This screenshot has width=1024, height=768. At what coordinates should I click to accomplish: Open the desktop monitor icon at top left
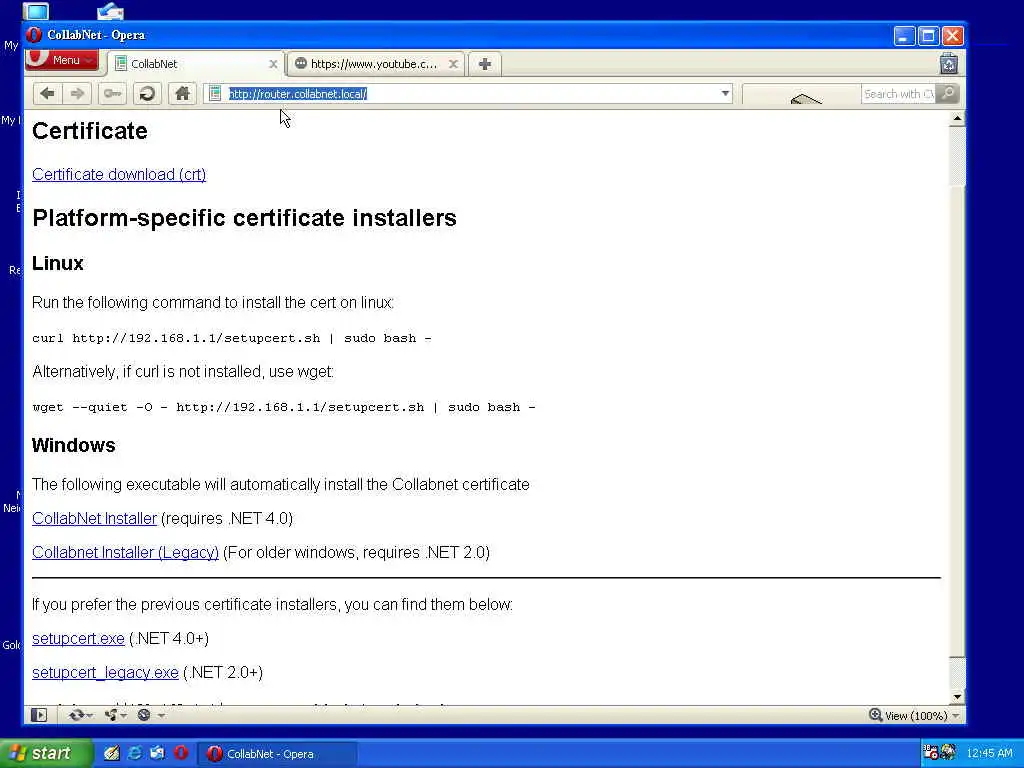[x=36, y=10]
